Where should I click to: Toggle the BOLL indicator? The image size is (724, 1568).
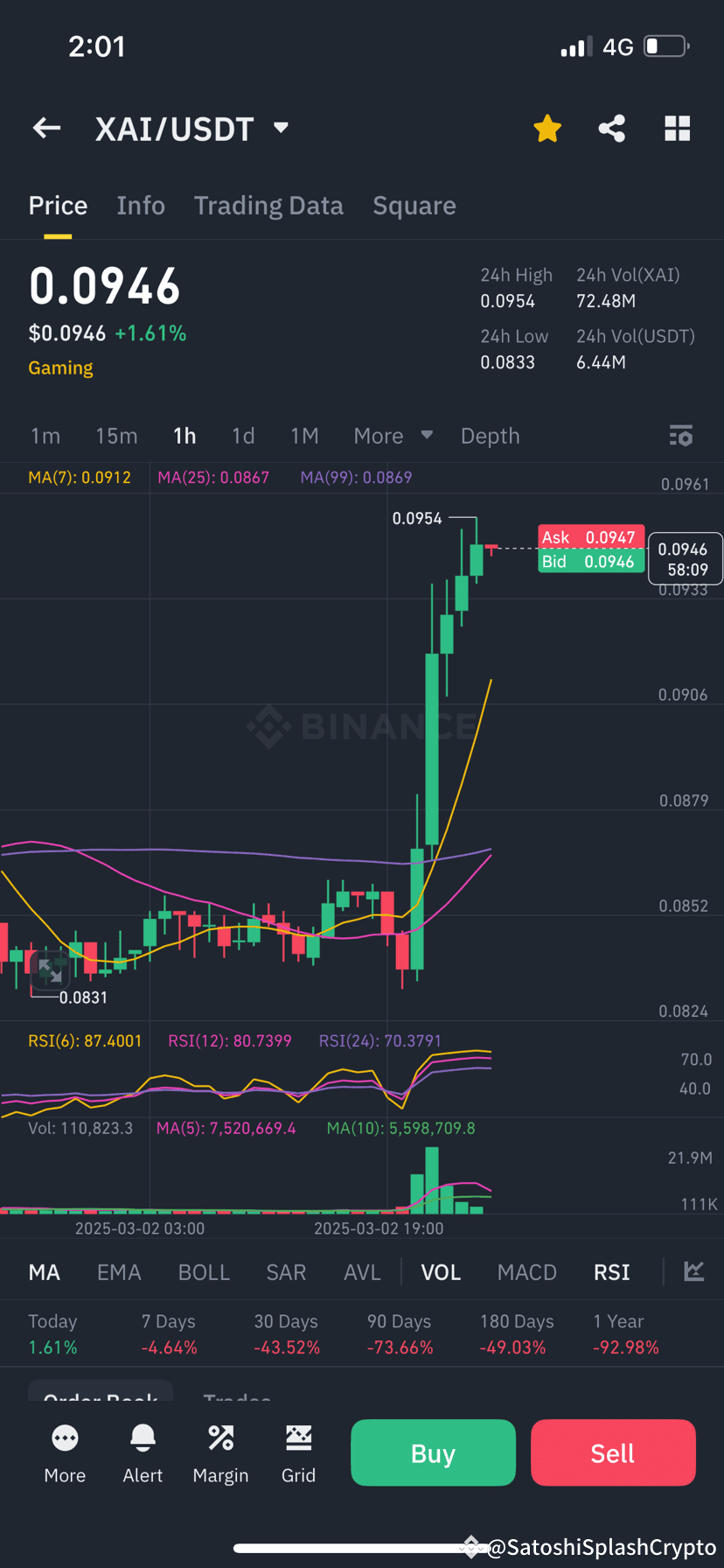(204, 1272)
